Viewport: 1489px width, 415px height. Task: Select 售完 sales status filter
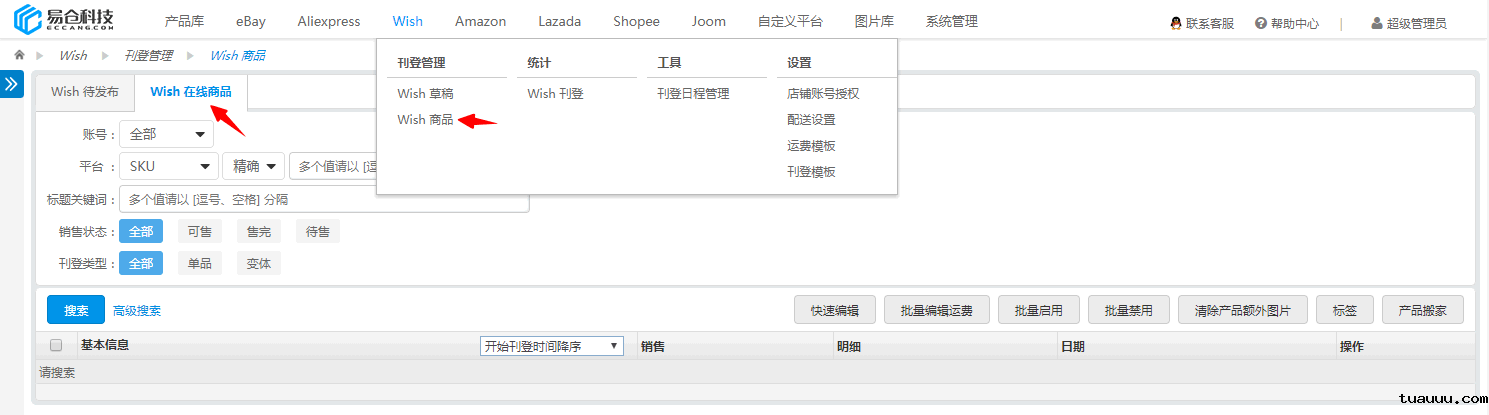pos(259,231)
